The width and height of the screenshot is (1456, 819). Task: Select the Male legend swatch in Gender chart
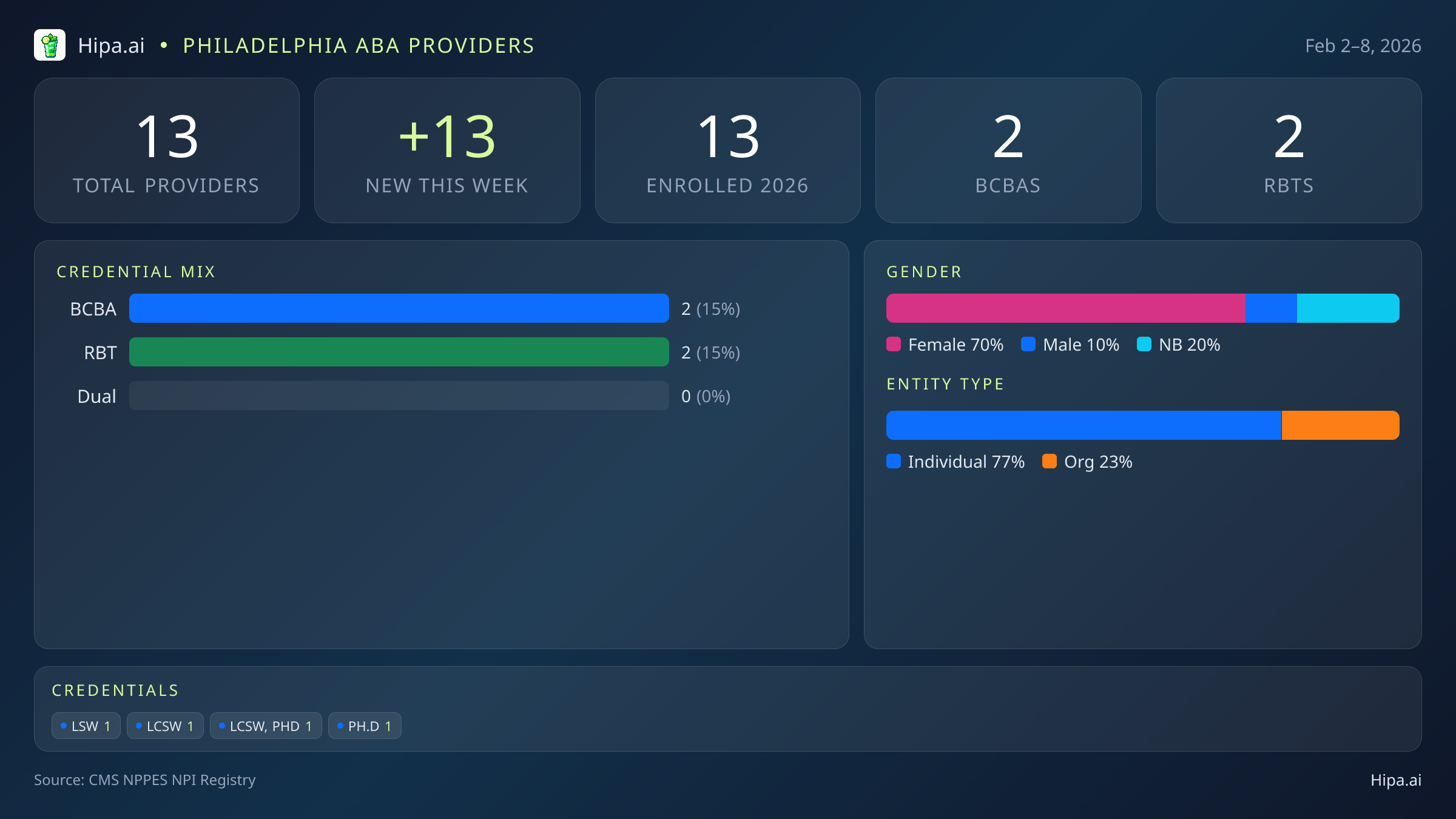tap(1030, 345)
